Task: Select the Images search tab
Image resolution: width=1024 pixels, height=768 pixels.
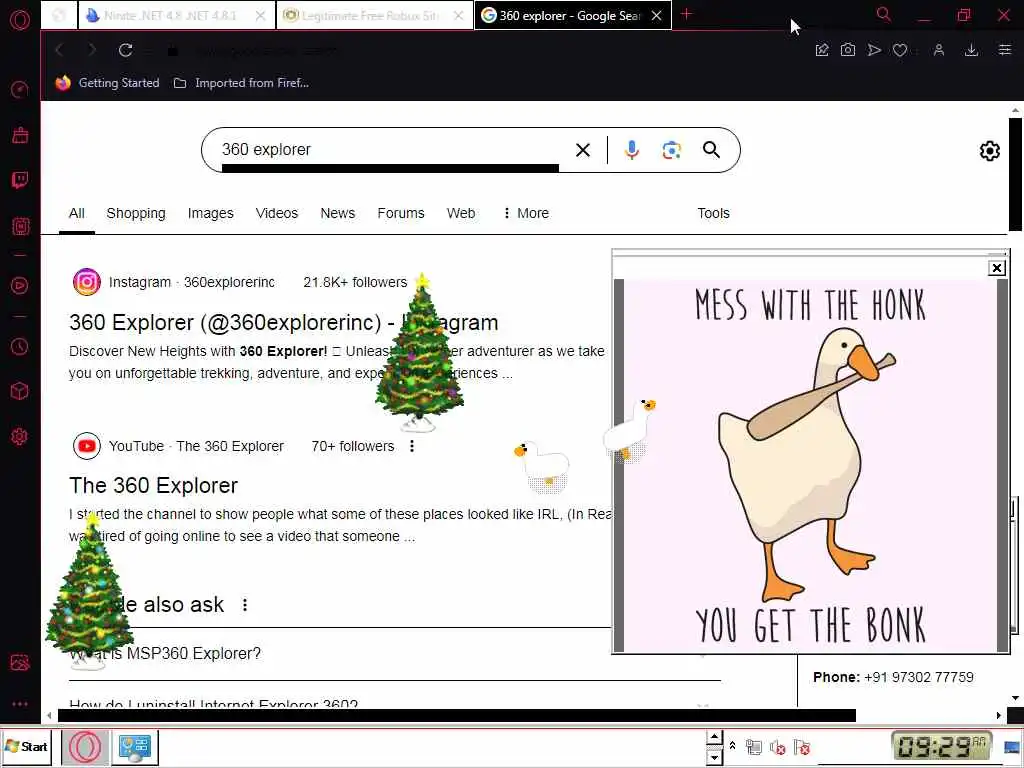Action: click(210, 214)
